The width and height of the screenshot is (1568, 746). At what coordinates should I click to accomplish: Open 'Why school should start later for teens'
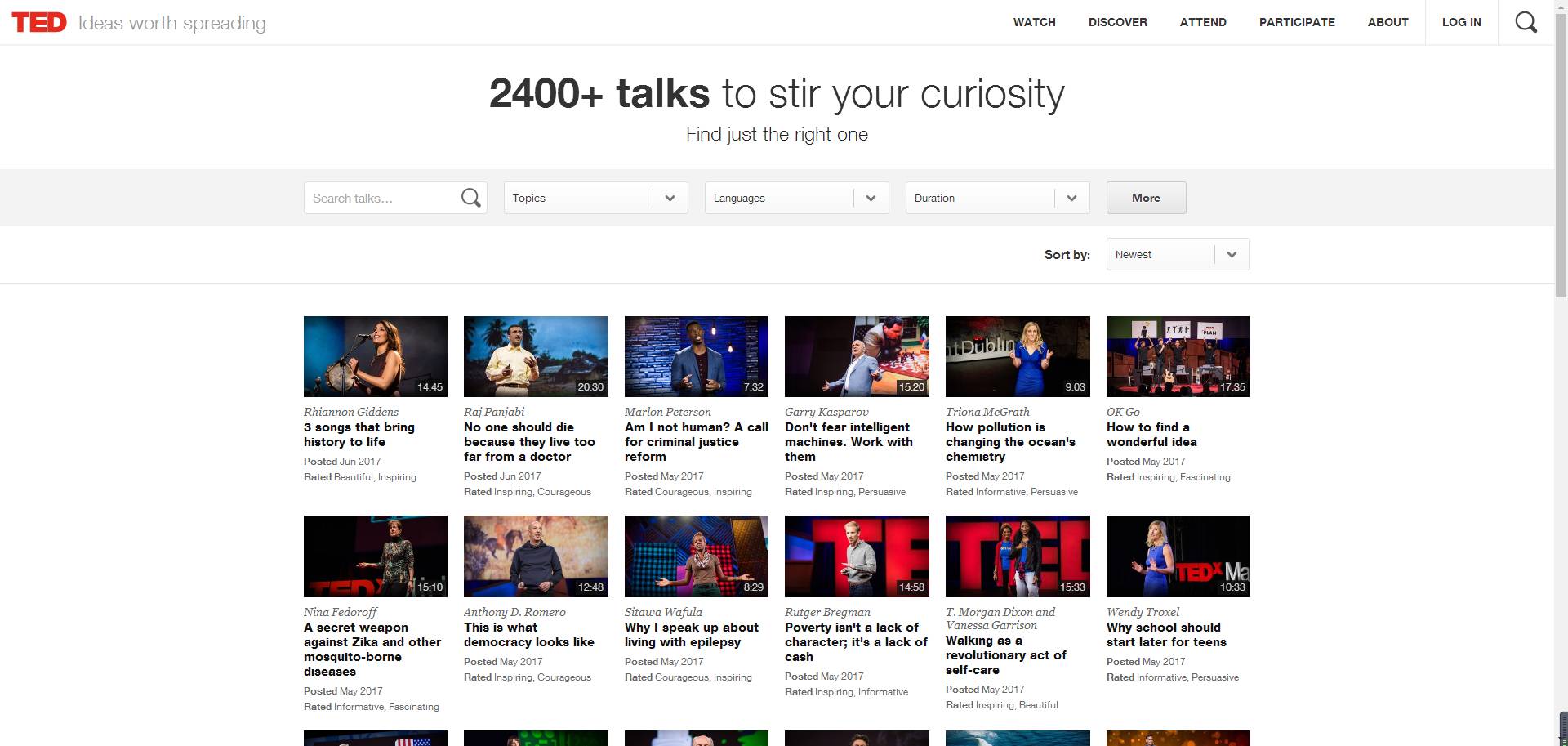click(1165, 635)
